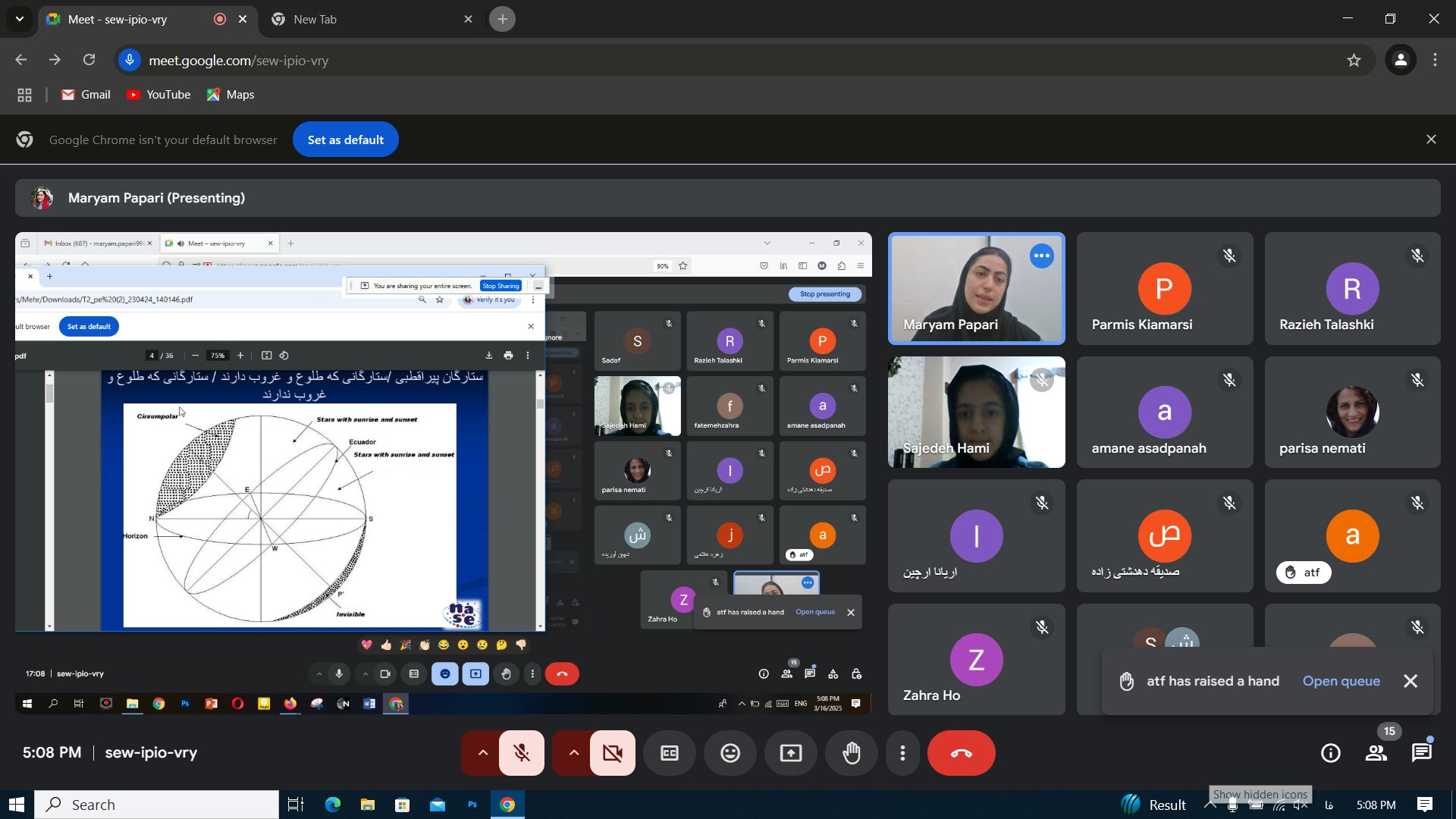Viewport: 1456px width, 819px height.
Task: Open Microsoft Store from taskbar
Action: [x=403, y=805]
